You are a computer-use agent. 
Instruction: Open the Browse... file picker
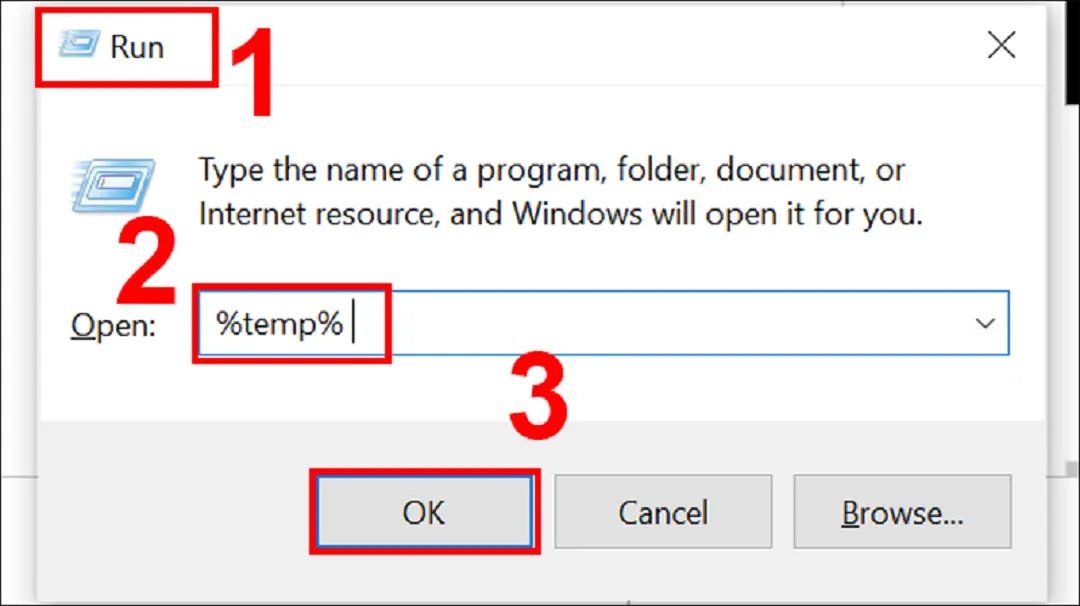[x=903, y=512]
